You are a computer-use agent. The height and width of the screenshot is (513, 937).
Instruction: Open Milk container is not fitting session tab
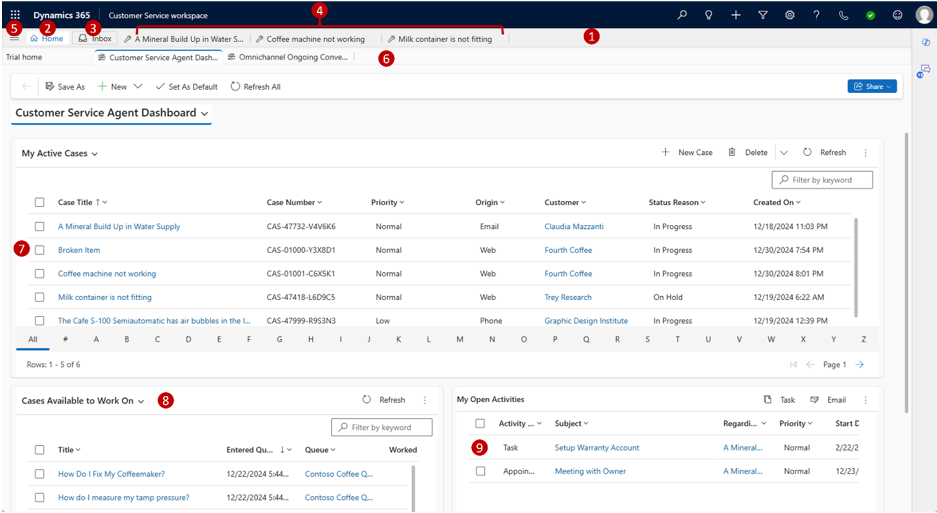[440, 39]
